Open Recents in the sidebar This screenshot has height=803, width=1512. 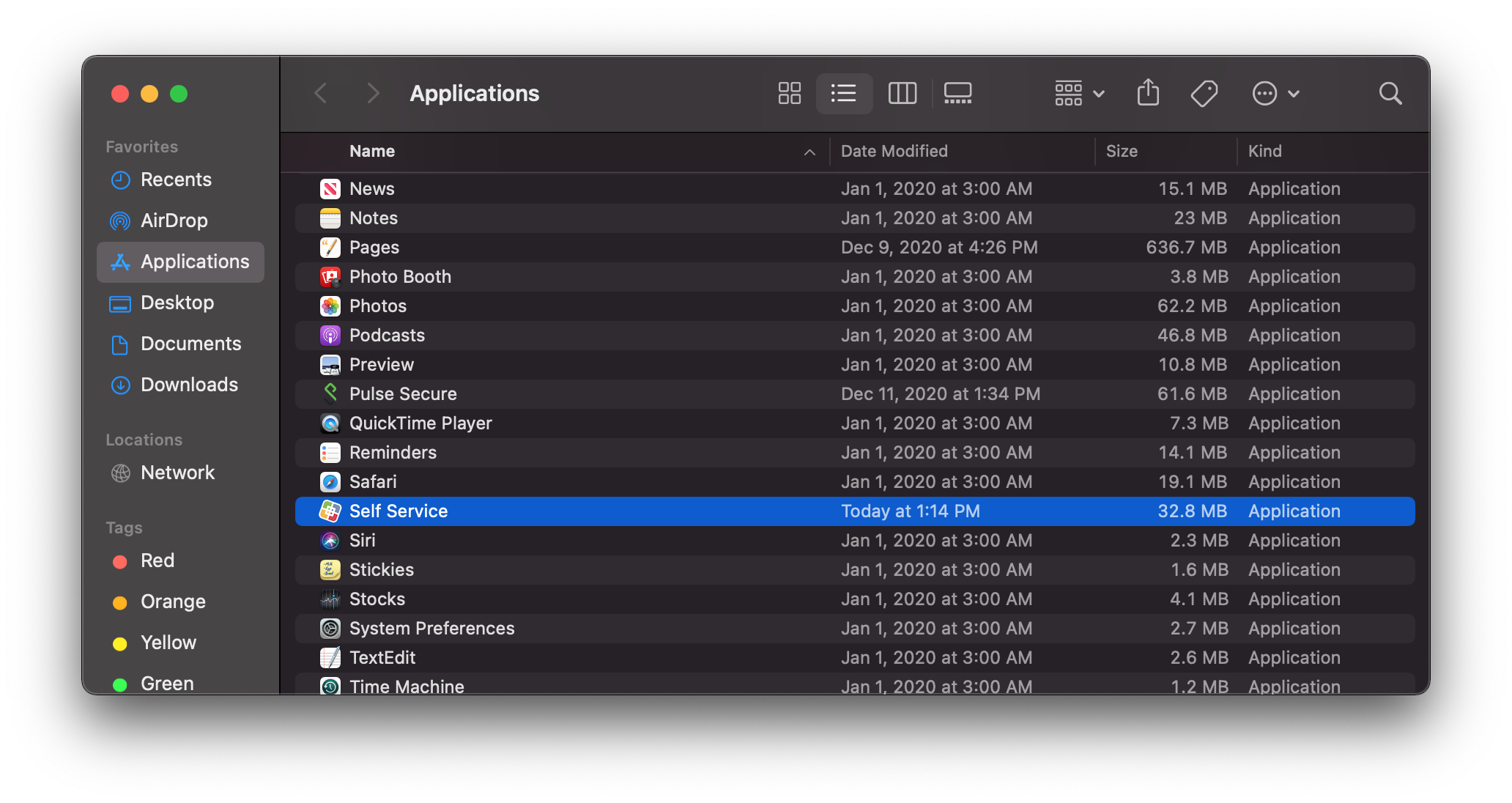180,180
